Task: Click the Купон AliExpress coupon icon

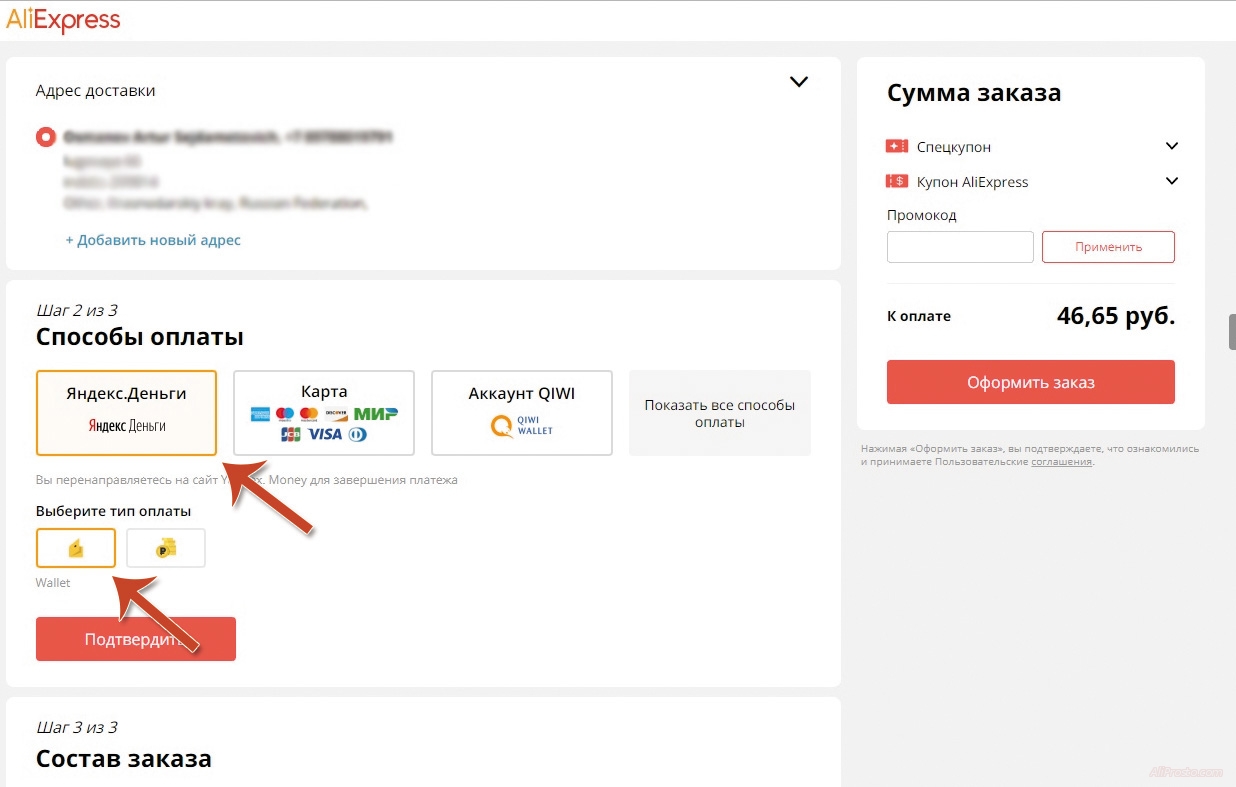Action: (897, 182)
